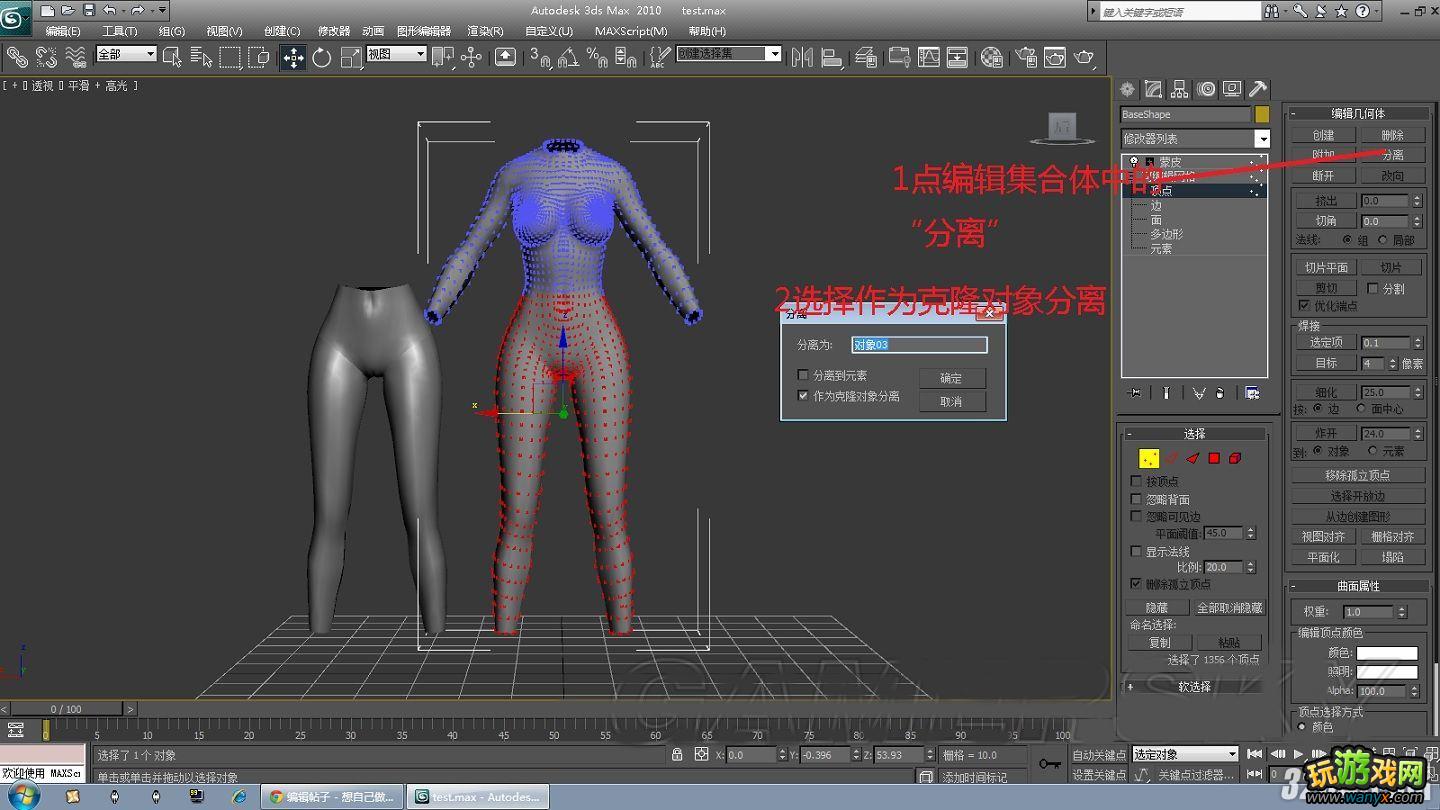1440x810 pixels.
Task: Click the Render teapot icon at toolbar end
Action: [x=1084, y=57]
